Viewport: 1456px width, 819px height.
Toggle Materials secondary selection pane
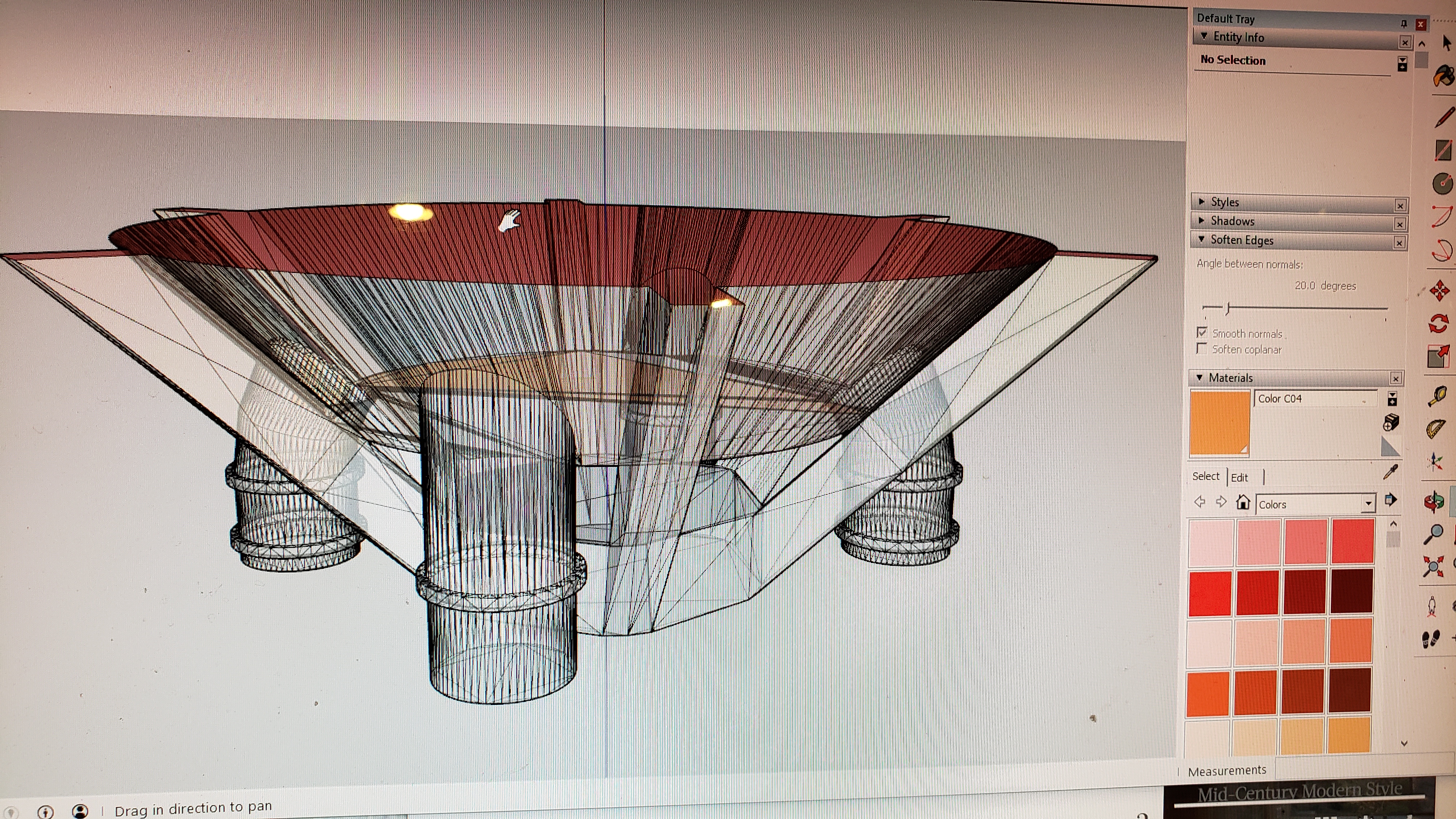pyautogui.click(x=1393, y=398)
